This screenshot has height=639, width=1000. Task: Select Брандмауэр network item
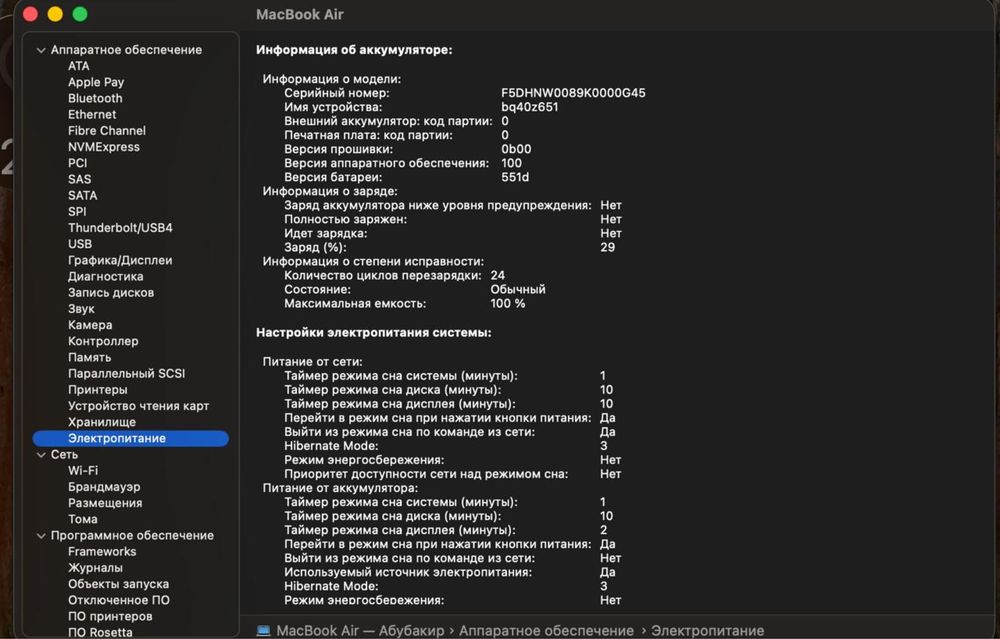[x=104, y=487]
